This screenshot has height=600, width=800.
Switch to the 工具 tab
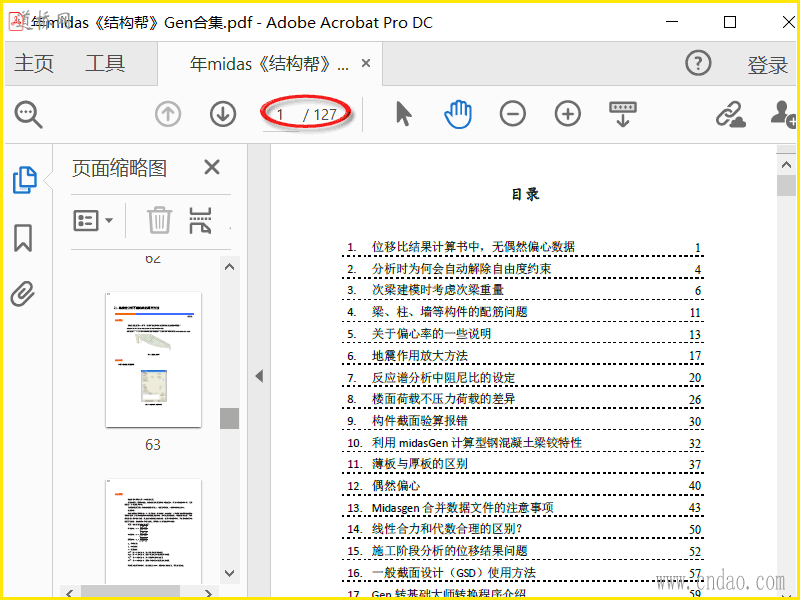click(x=105, y=64)
